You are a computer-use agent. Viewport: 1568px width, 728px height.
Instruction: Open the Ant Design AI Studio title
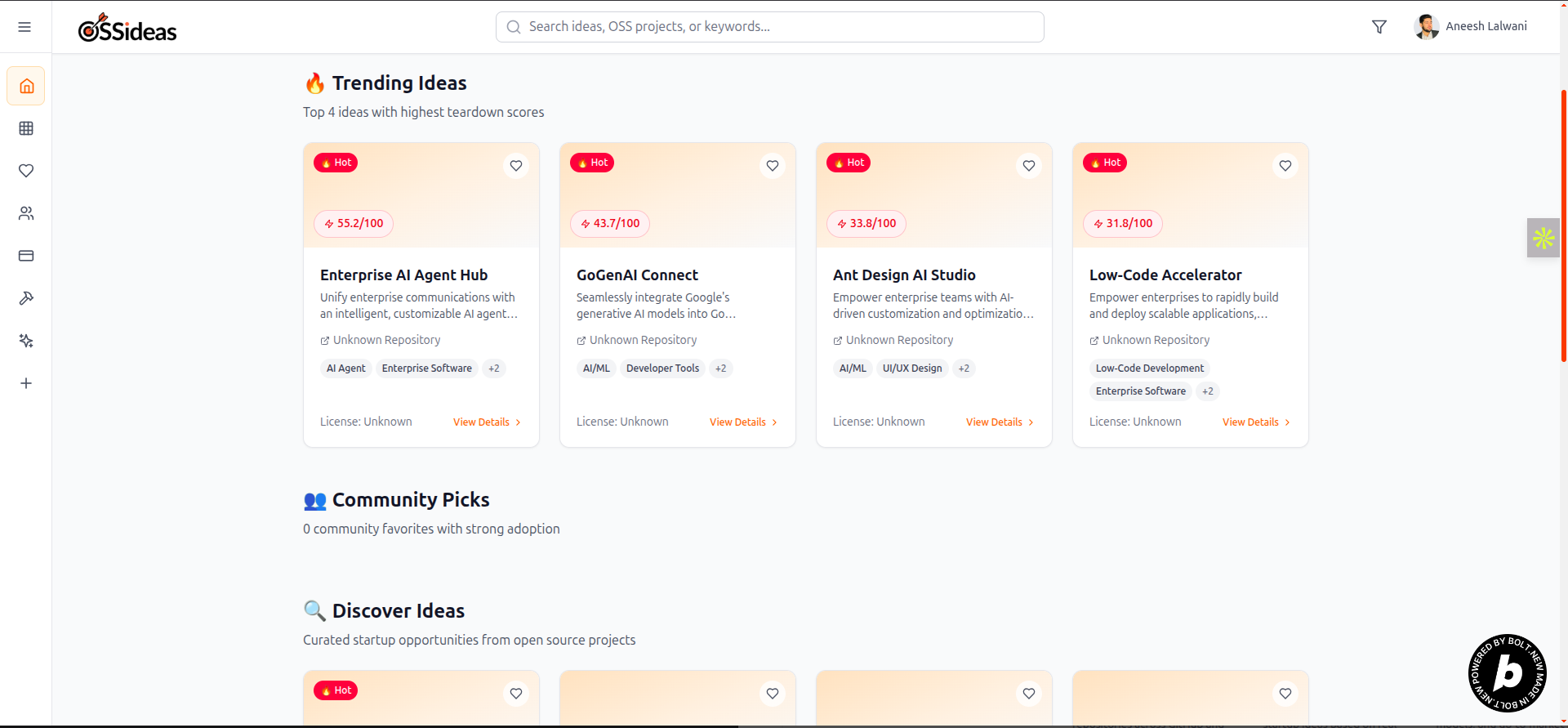click(904, 275)
